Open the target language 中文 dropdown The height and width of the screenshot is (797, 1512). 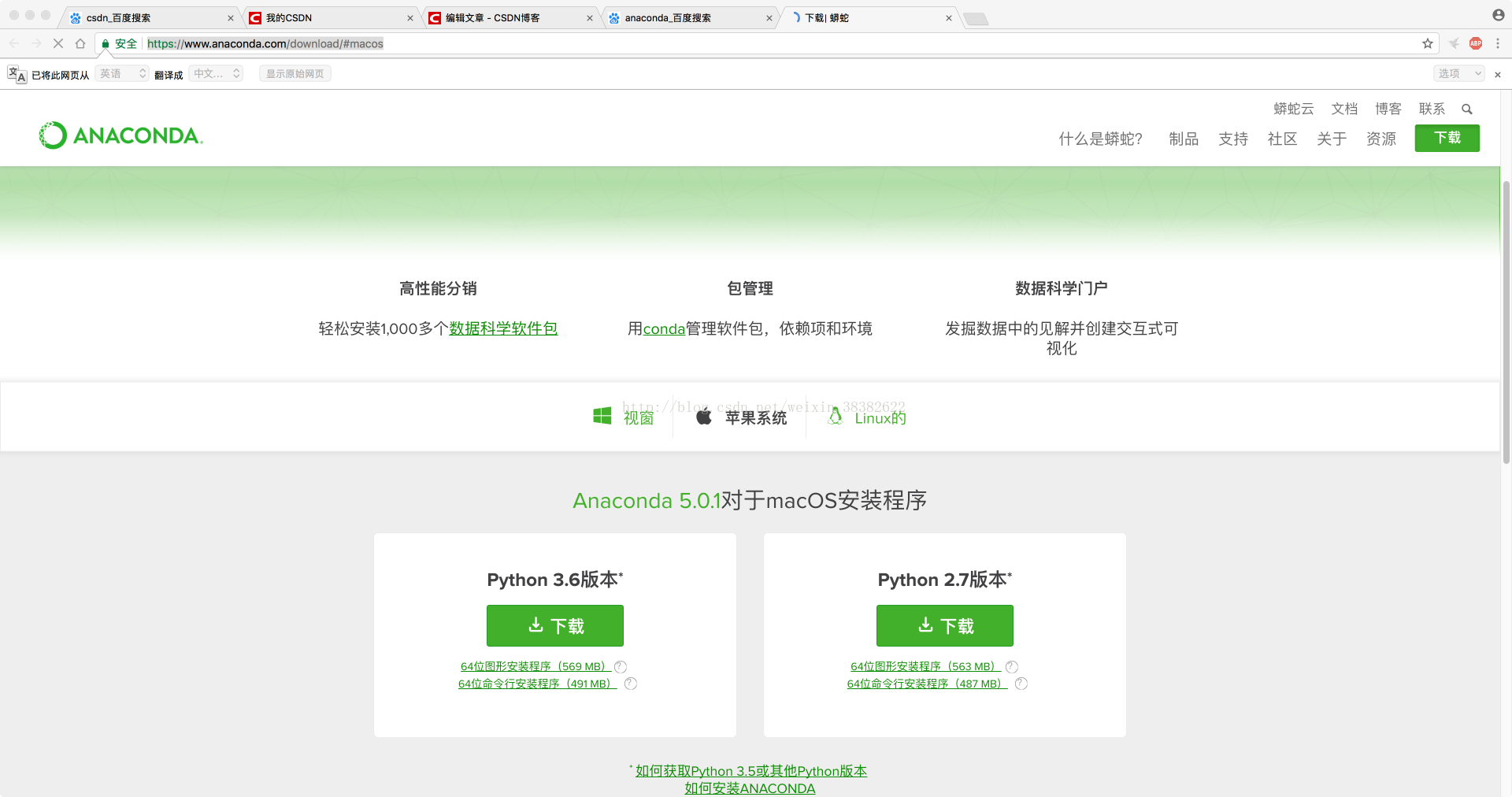tap(216, 73)
